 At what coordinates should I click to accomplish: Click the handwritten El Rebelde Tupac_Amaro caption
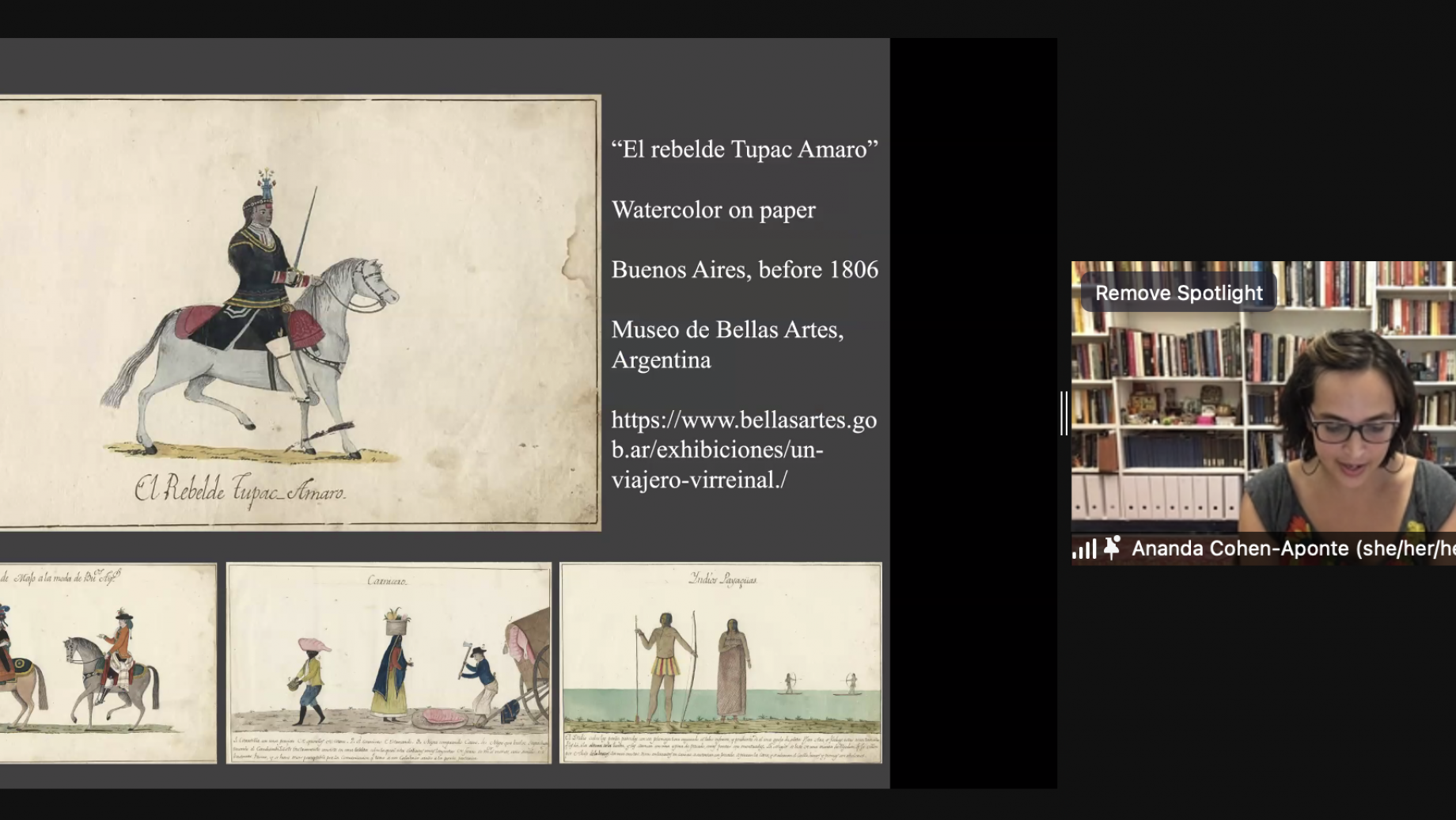tap(240, 489)
